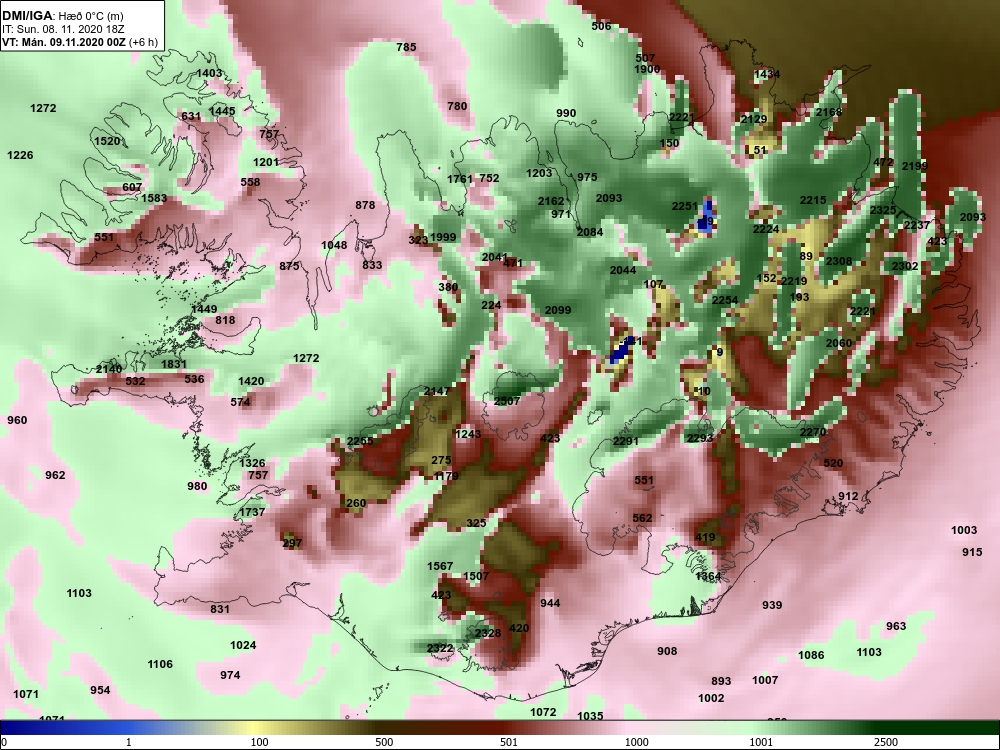
Task: Select the map value "1364"
Action: (x=709, y=577)
